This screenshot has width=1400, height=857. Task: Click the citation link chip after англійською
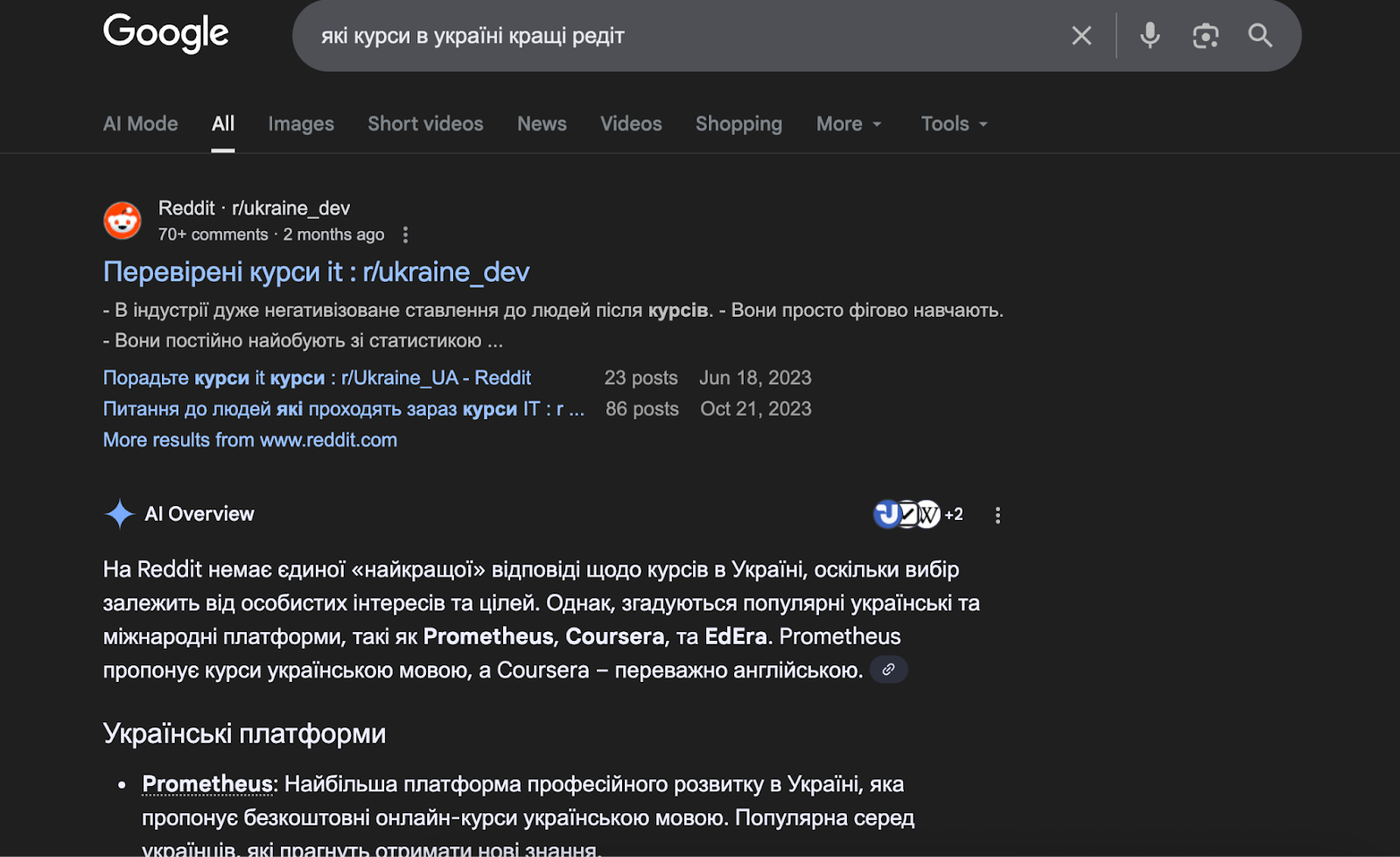888,670
